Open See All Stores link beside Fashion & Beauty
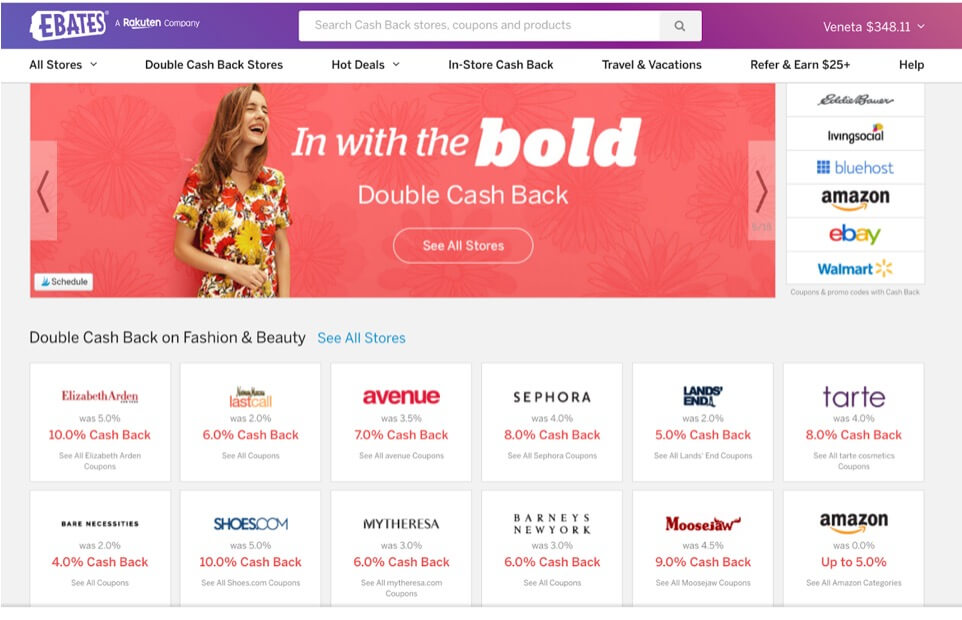 [x=361, y=338]
